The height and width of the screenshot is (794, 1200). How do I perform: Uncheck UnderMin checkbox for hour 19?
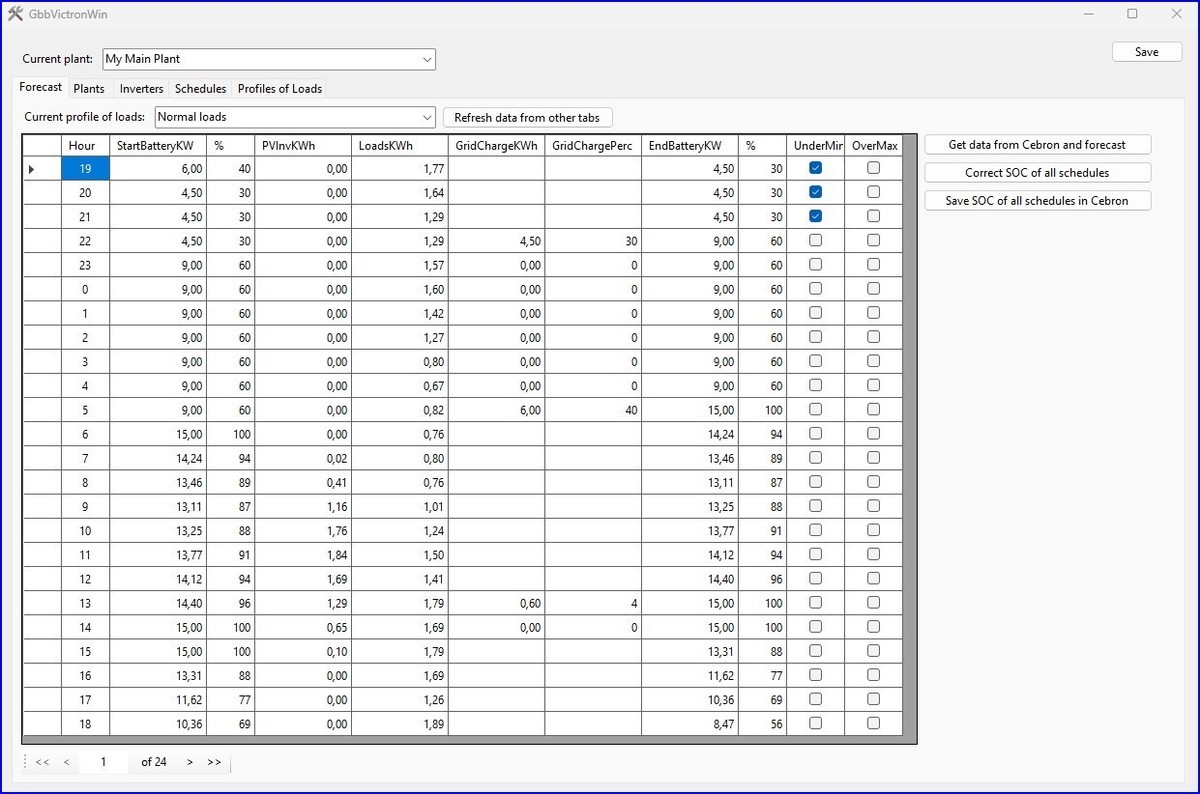[x=815, y=169]
